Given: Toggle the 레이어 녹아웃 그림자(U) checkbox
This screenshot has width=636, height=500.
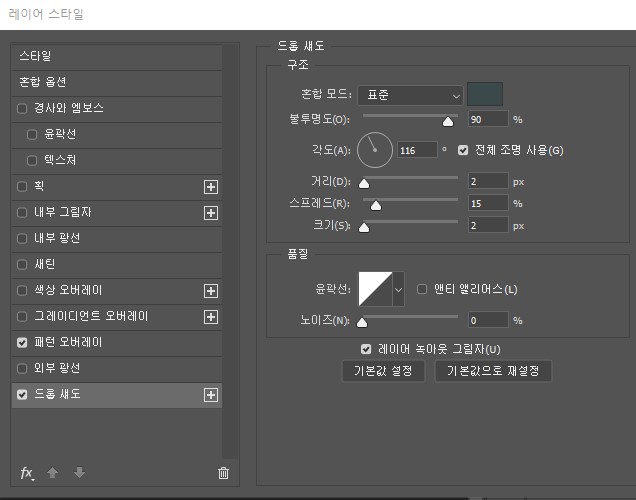Looking at the screenshot, I should (366, 349).
